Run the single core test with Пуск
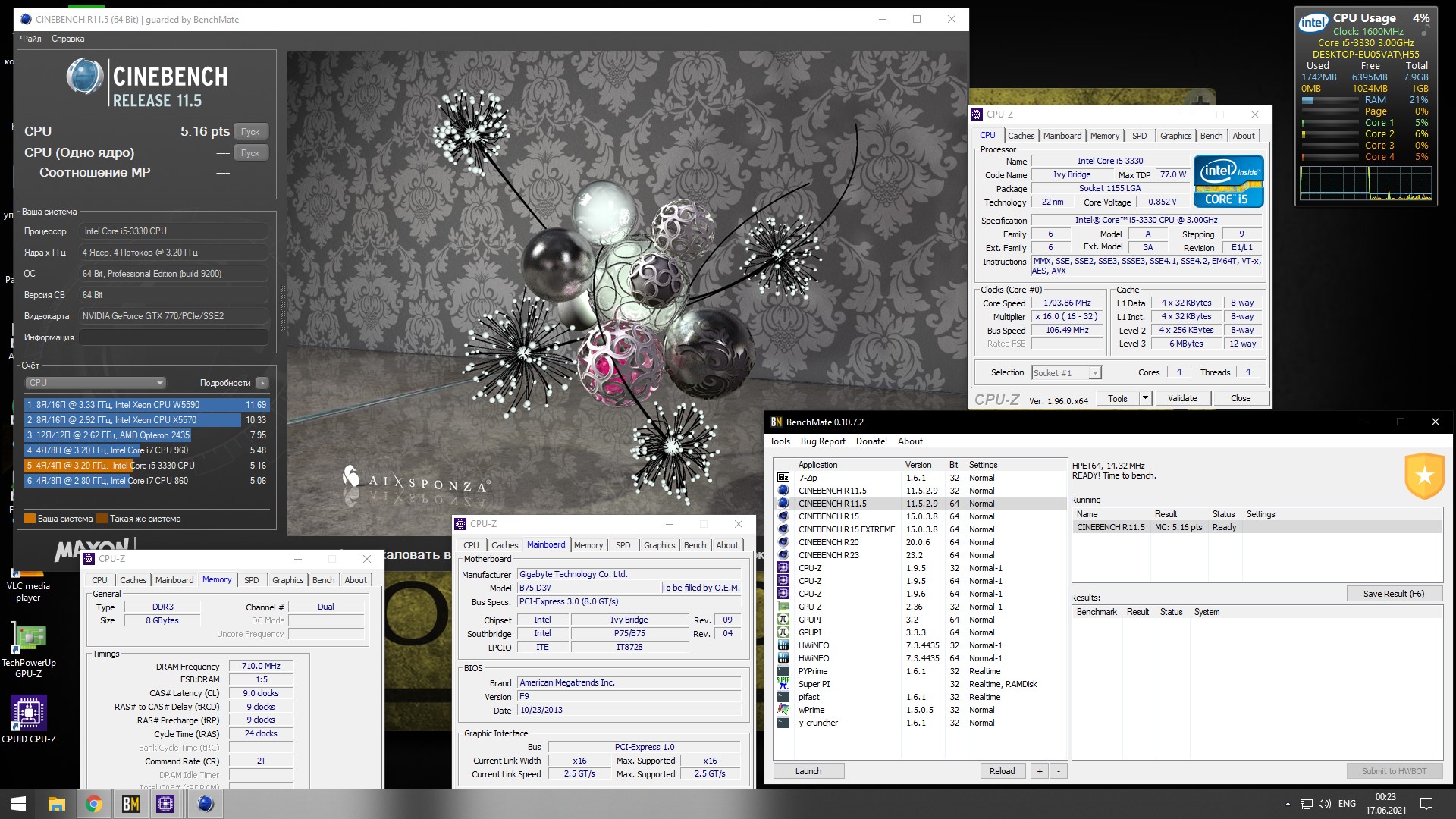This screenshot has width=1456, height=819. coord(250,153)
